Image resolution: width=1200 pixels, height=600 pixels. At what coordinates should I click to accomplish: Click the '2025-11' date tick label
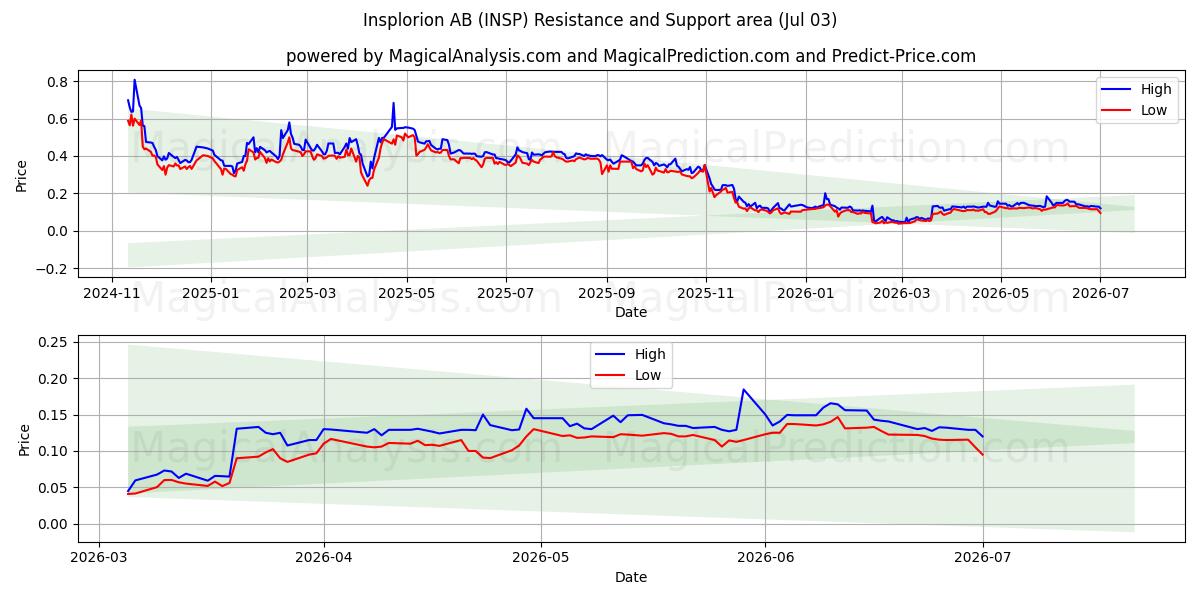[705, 293]
